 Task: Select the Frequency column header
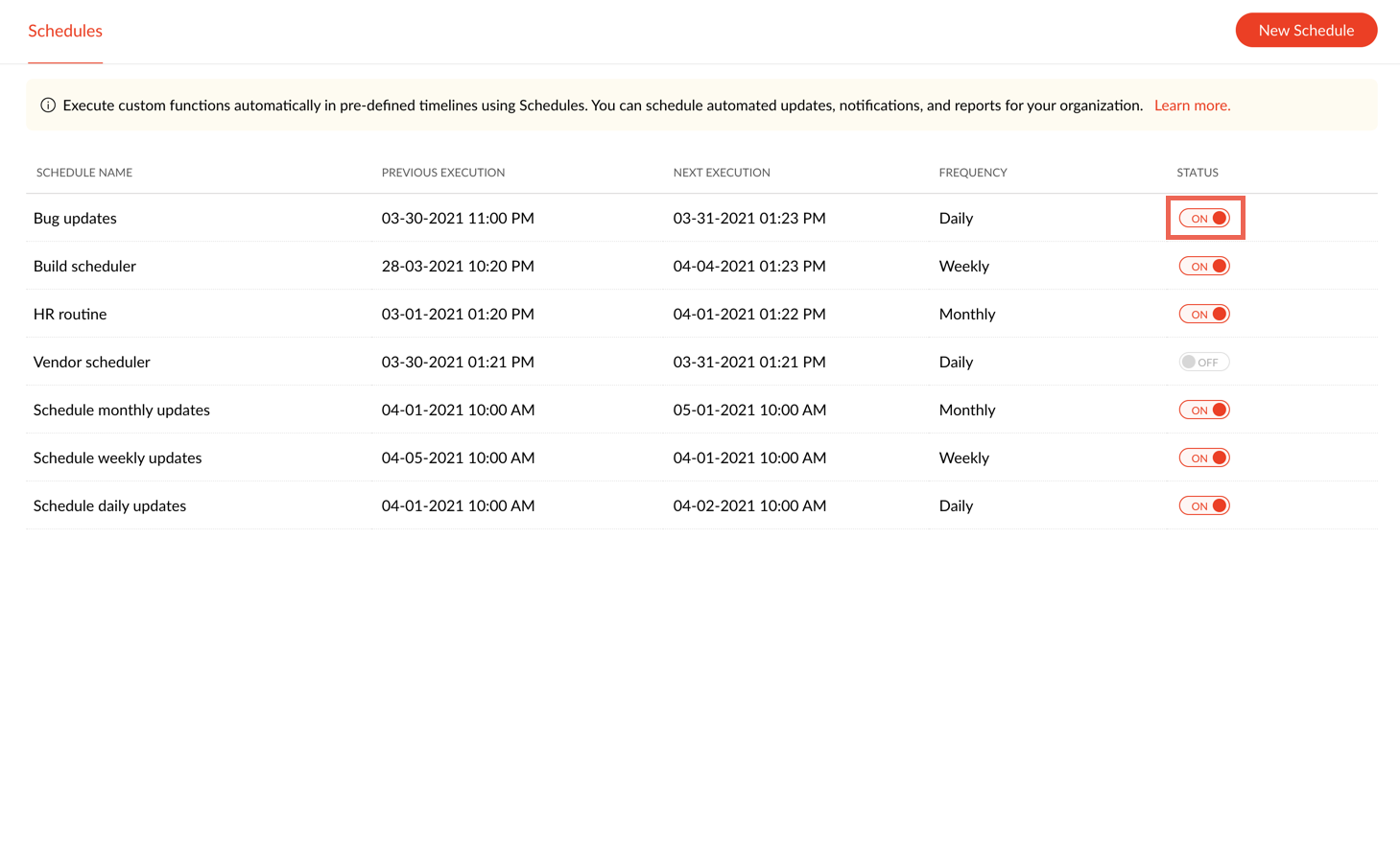click(973, 173)
